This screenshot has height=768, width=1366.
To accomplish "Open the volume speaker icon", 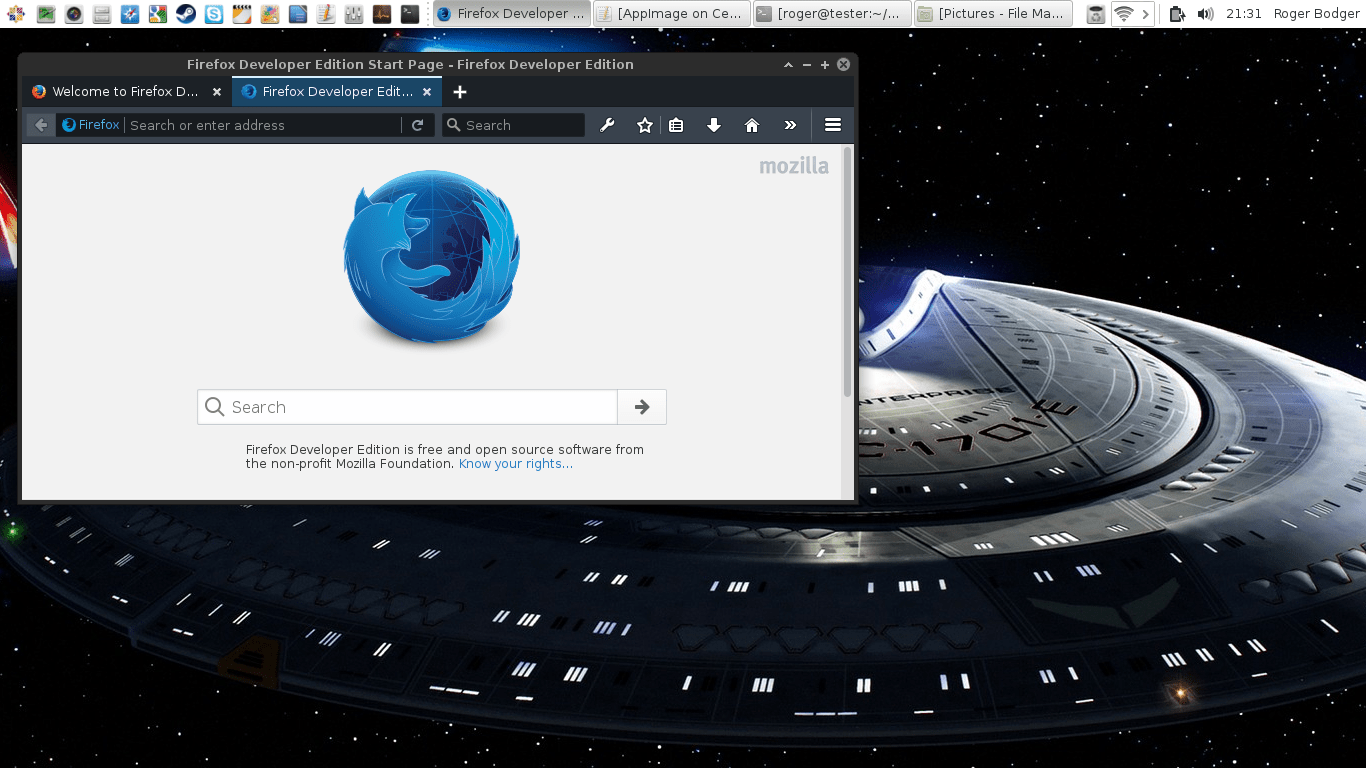I will coord(1205,14).
